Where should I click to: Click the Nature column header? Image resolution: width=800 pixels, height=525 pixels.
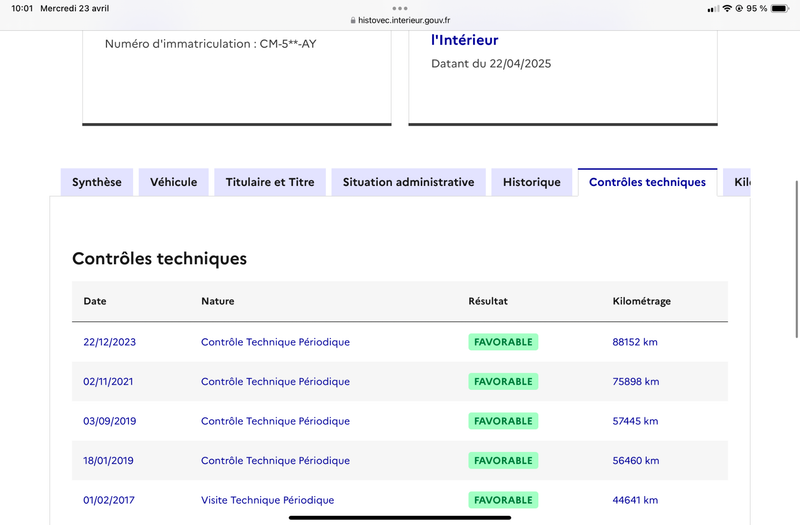[x=218, y=301]
